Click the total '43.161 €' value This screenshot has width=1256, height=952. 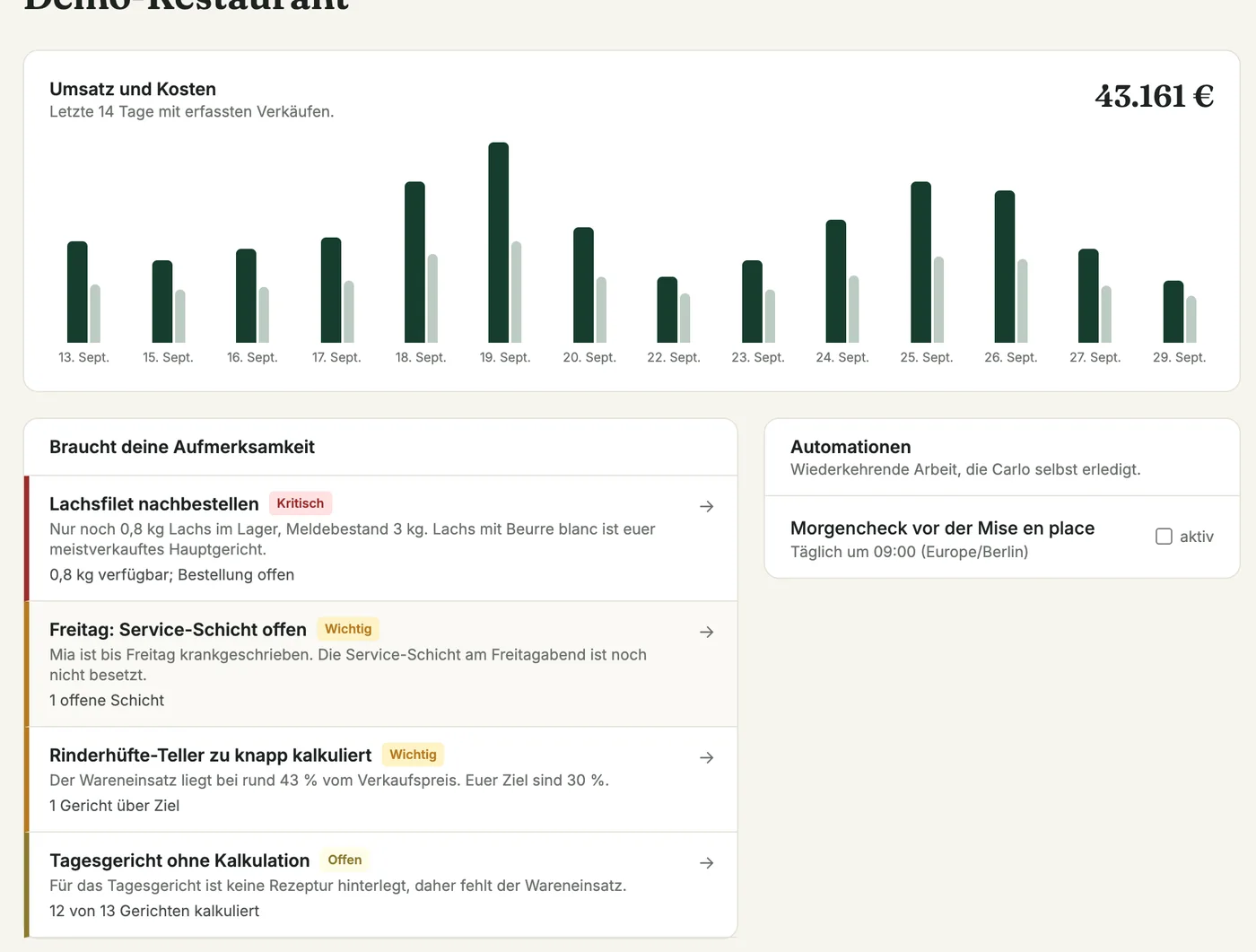1155,96
